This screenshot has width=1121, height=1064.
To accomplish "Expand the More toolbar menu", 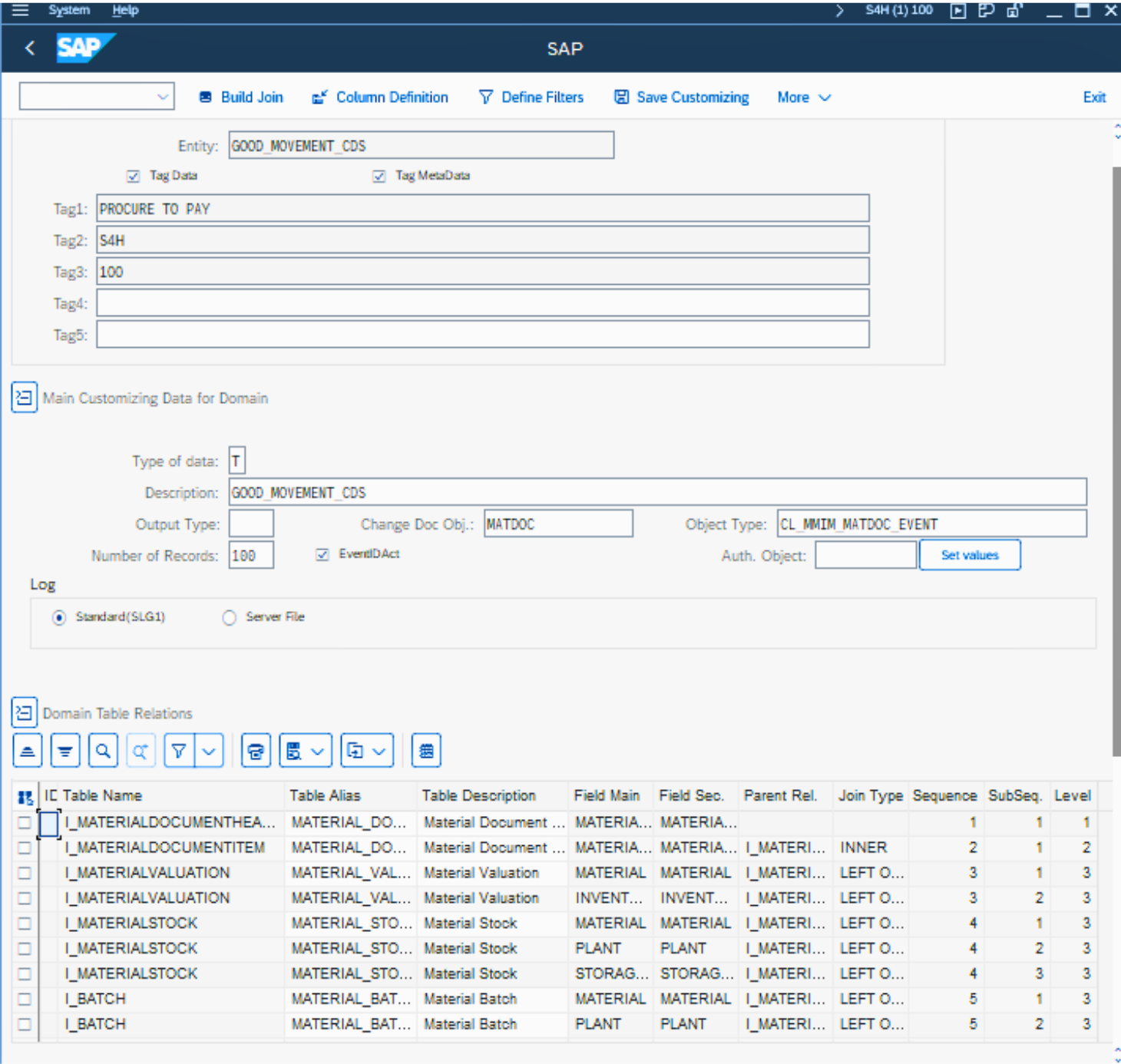I will 803,97.
